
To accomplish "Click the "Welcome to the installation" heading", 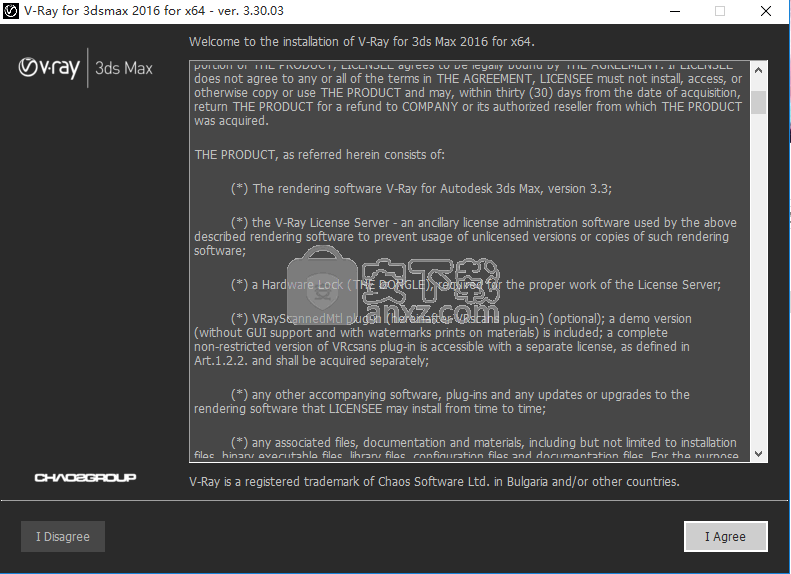I will (x=362, y=42).
